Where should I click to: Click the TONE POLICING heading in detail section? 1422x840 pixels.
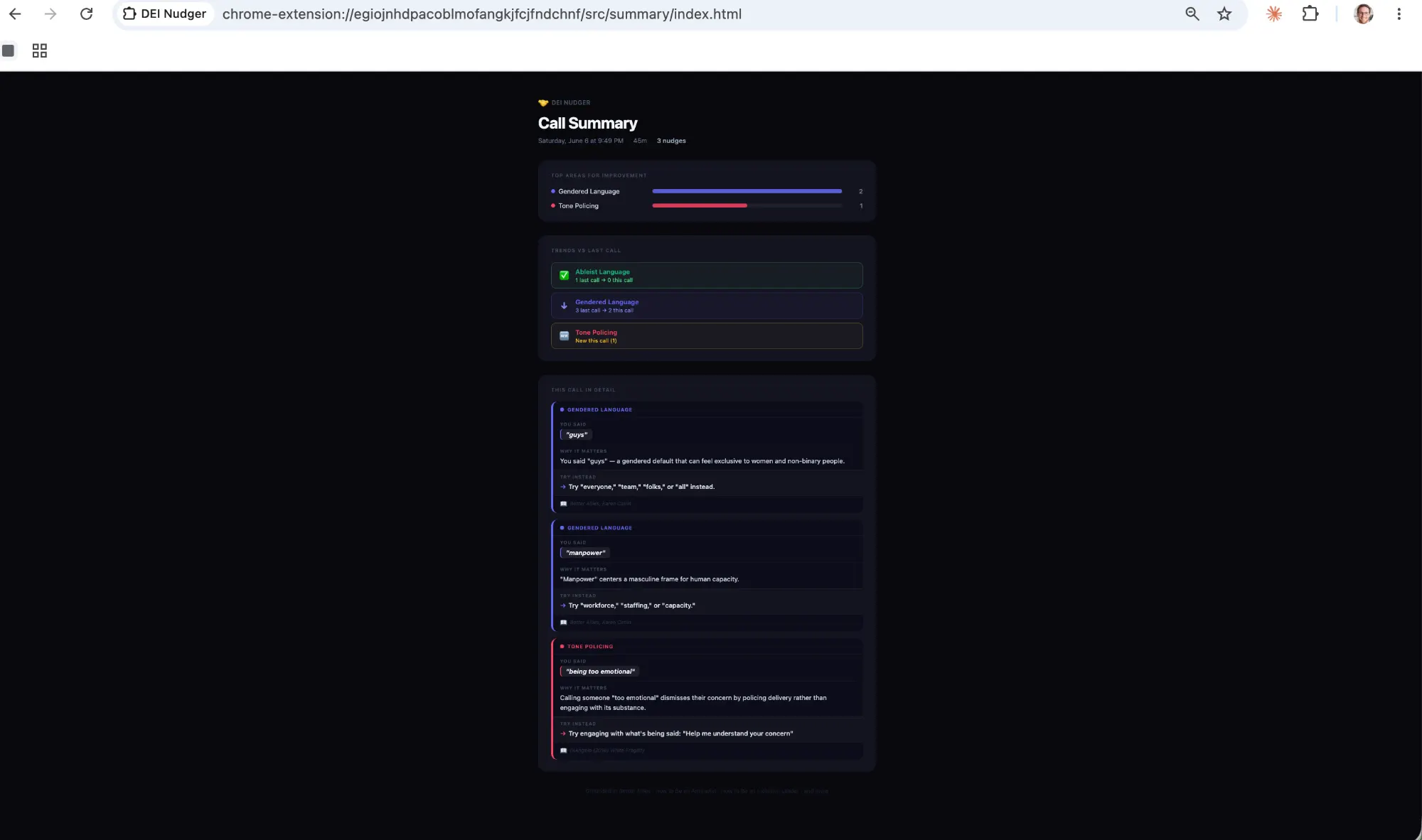point(589,647)
